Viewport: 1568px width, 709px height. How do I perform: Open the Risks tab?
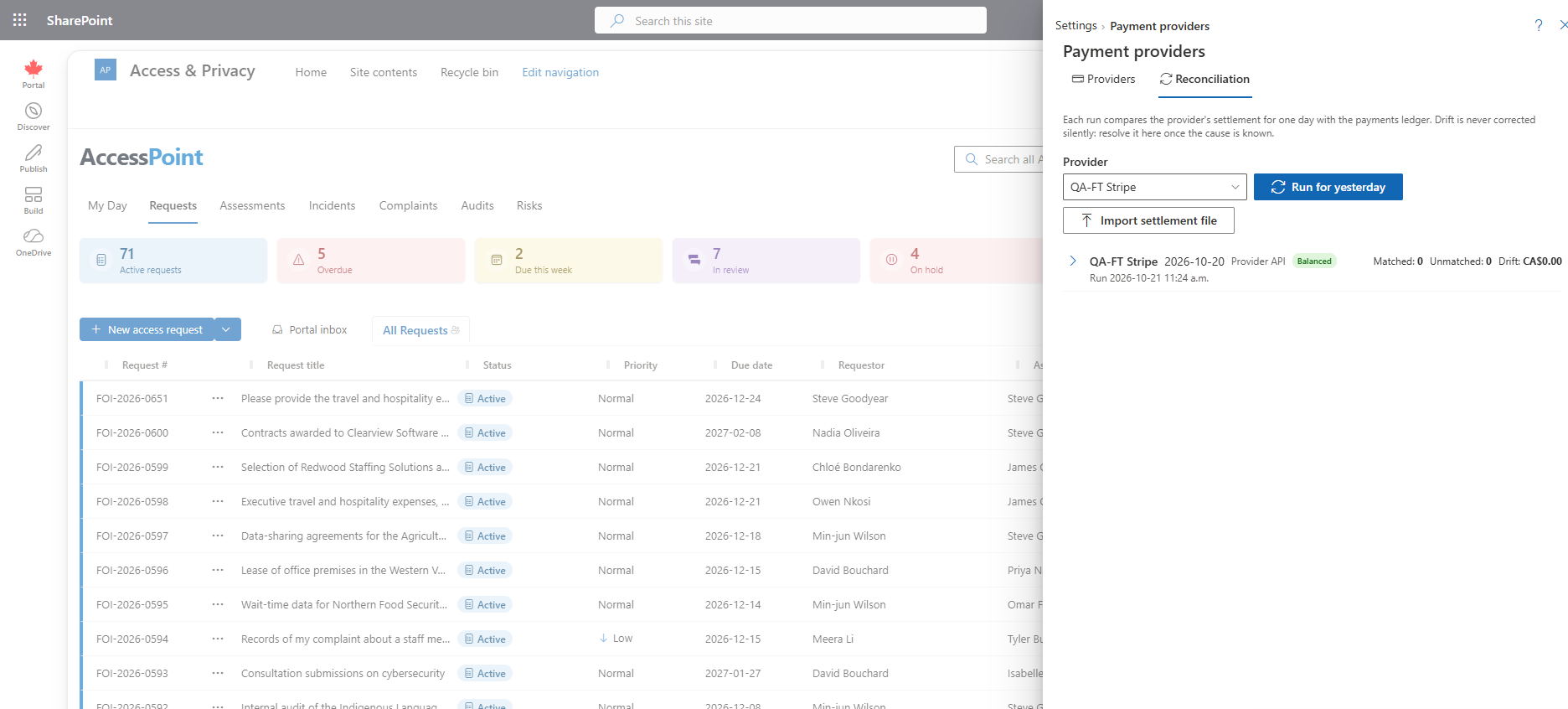(529, 205)
